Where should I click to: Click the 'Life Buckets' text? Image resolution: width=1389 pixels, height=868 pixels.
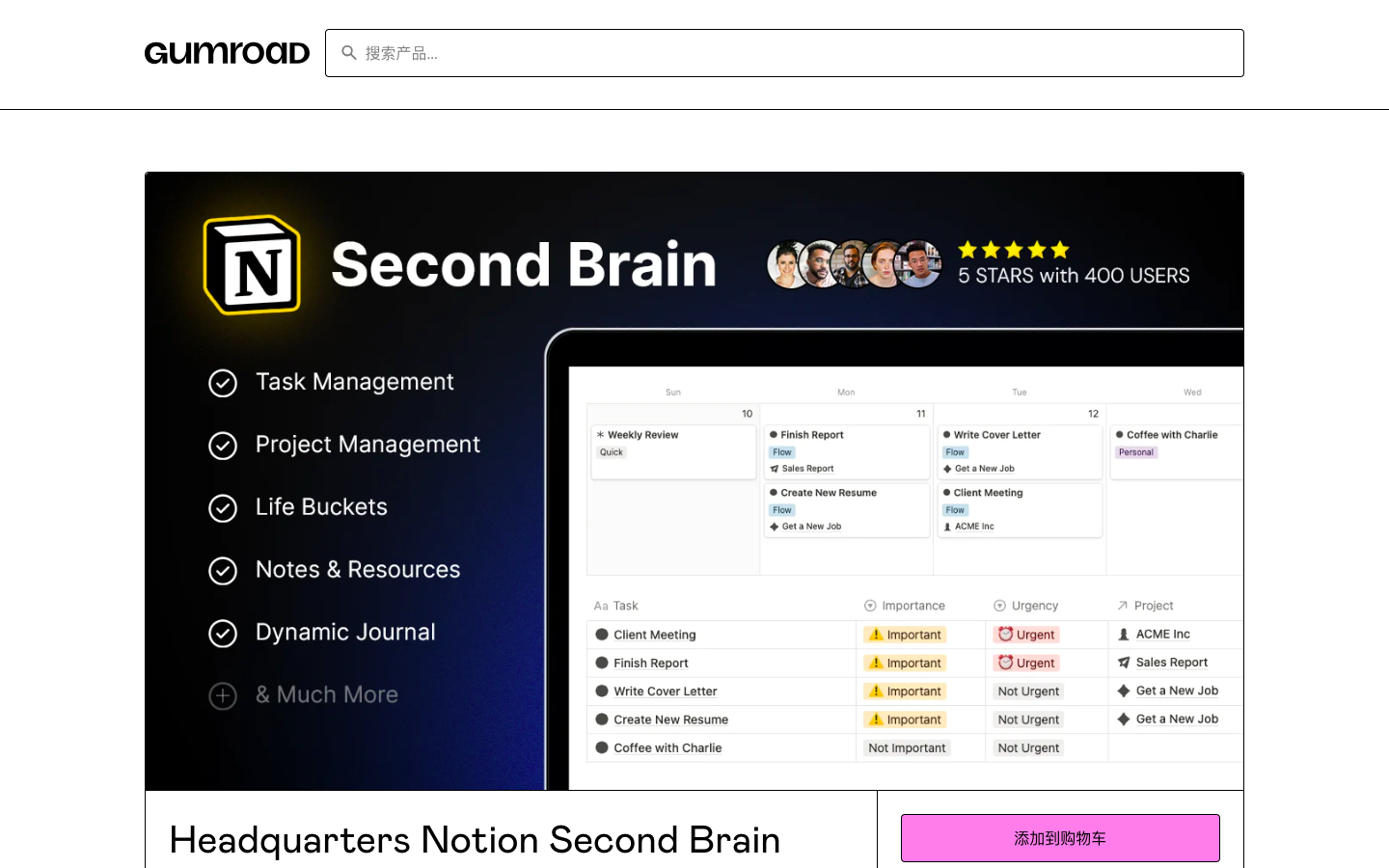click(x=321, y=507)
